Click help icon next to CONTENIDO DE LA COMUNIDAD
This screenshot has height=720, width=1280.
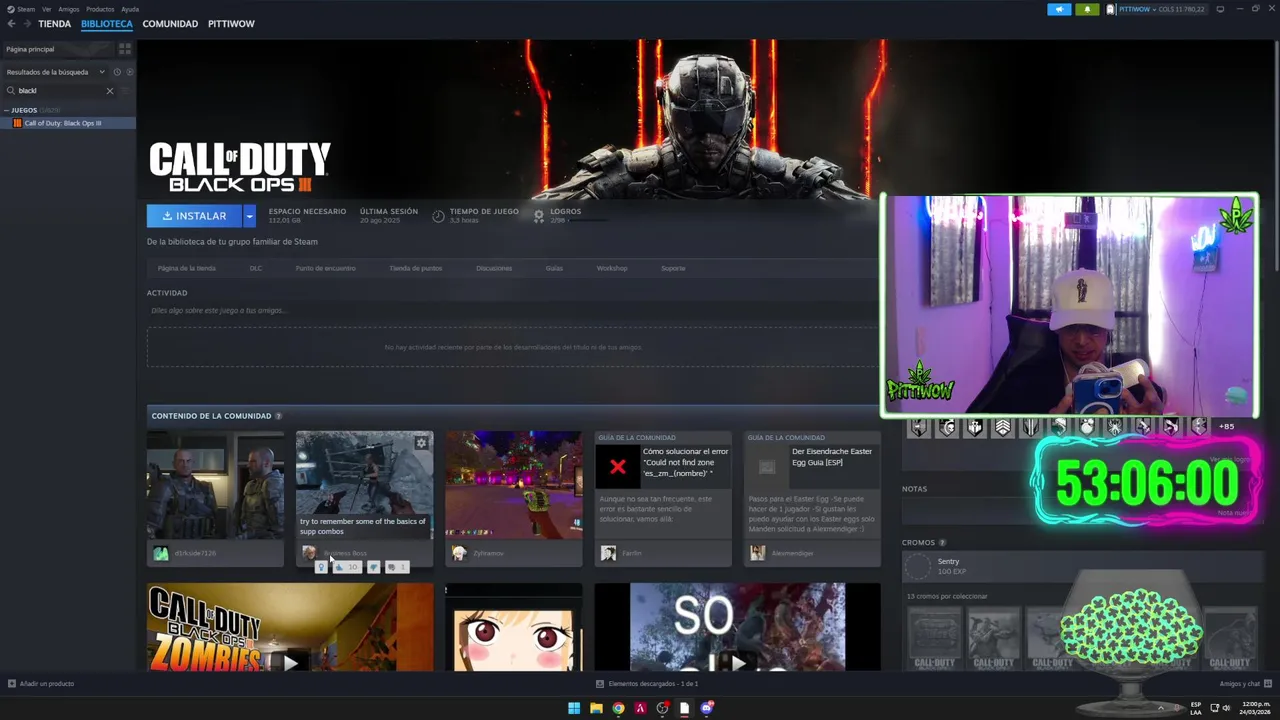[279, 416]
